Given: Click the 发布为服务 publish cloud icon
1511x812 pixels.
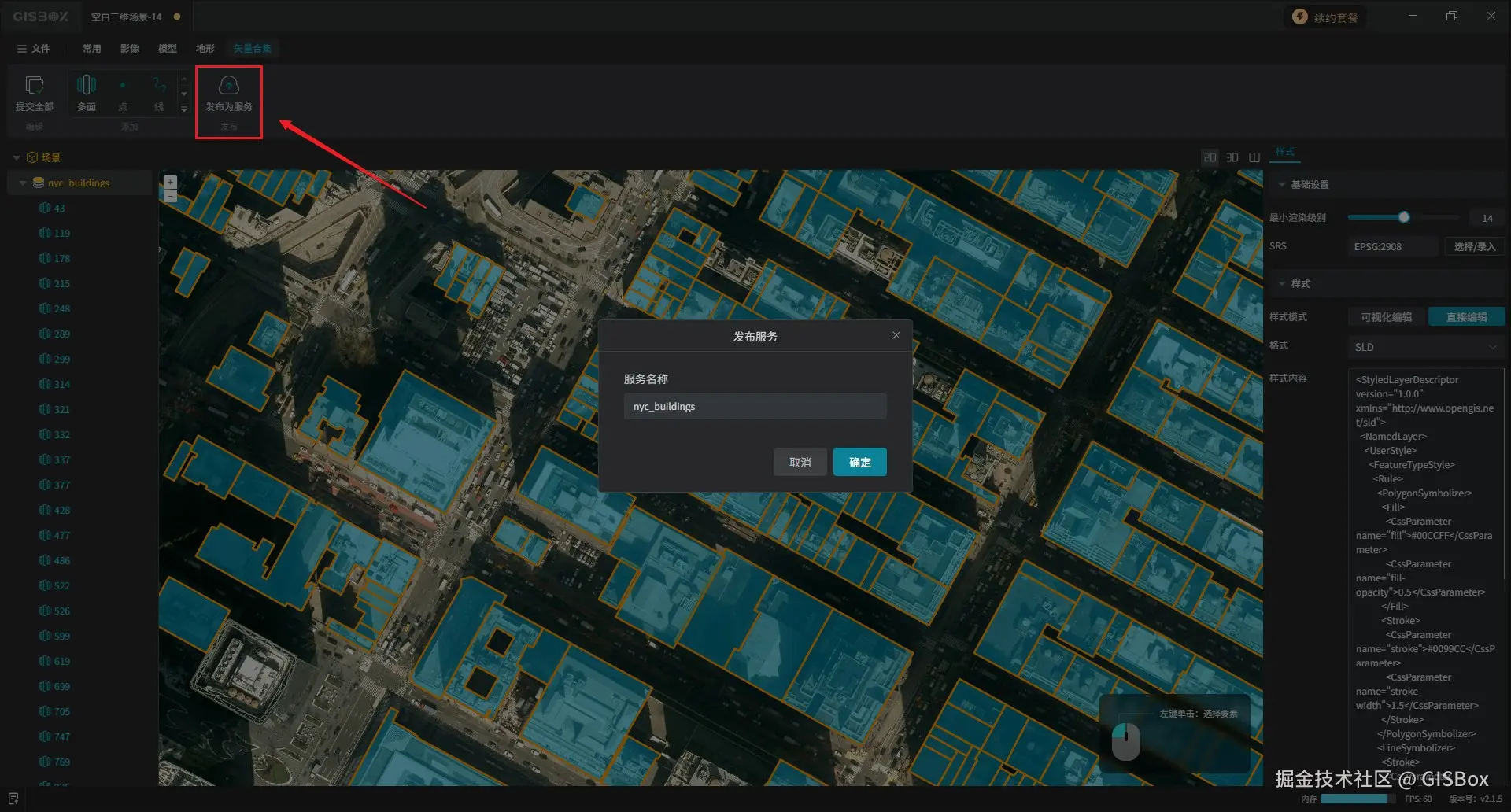Looking at the screenshot, I should [x=229, y=85].
